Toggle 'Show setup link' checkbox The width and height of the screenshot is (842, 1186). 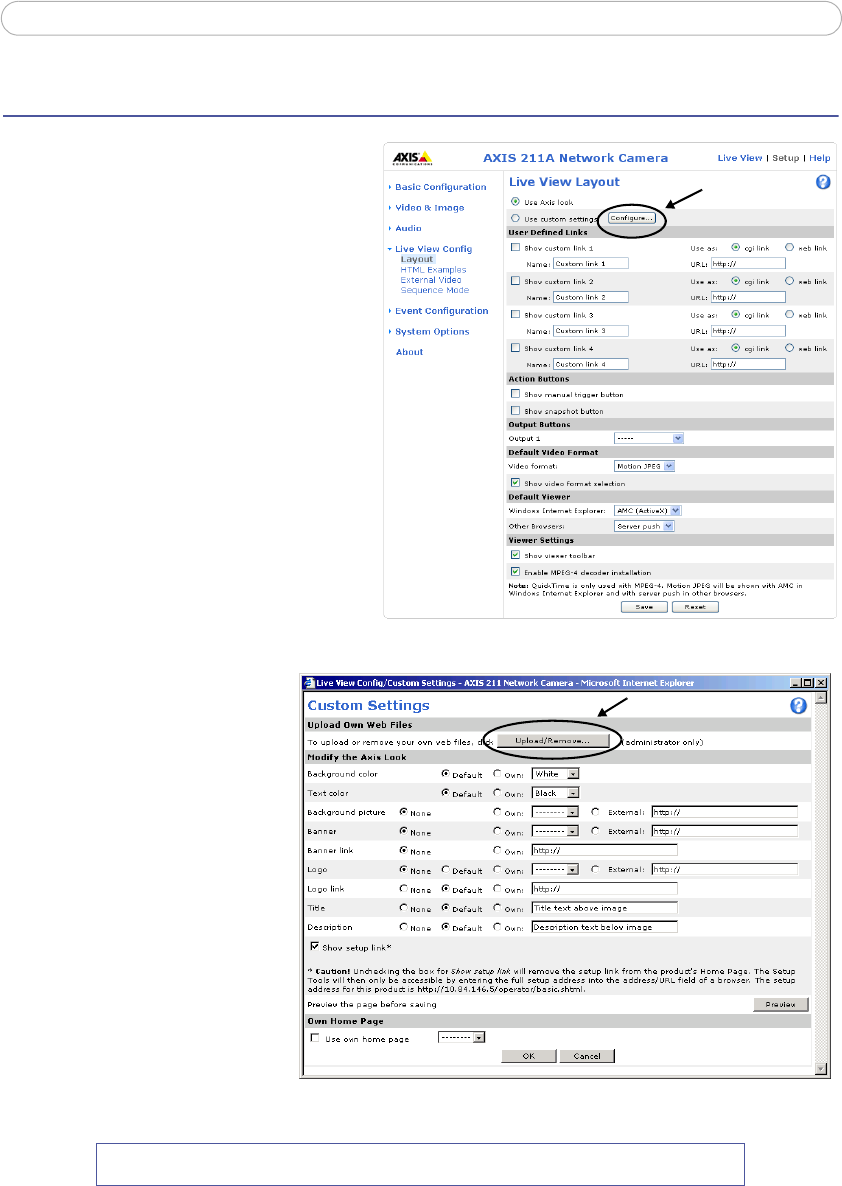click(315, 946)
